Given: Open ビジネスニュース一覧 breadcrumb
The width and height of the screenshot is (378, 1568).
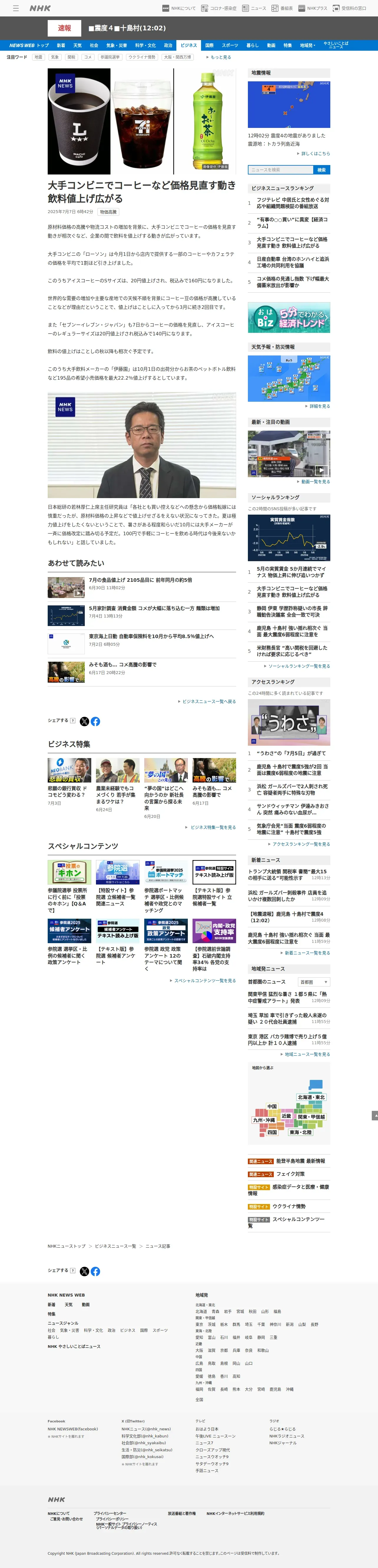Looking at the screenshot, I should click(x=115, y=1246).
